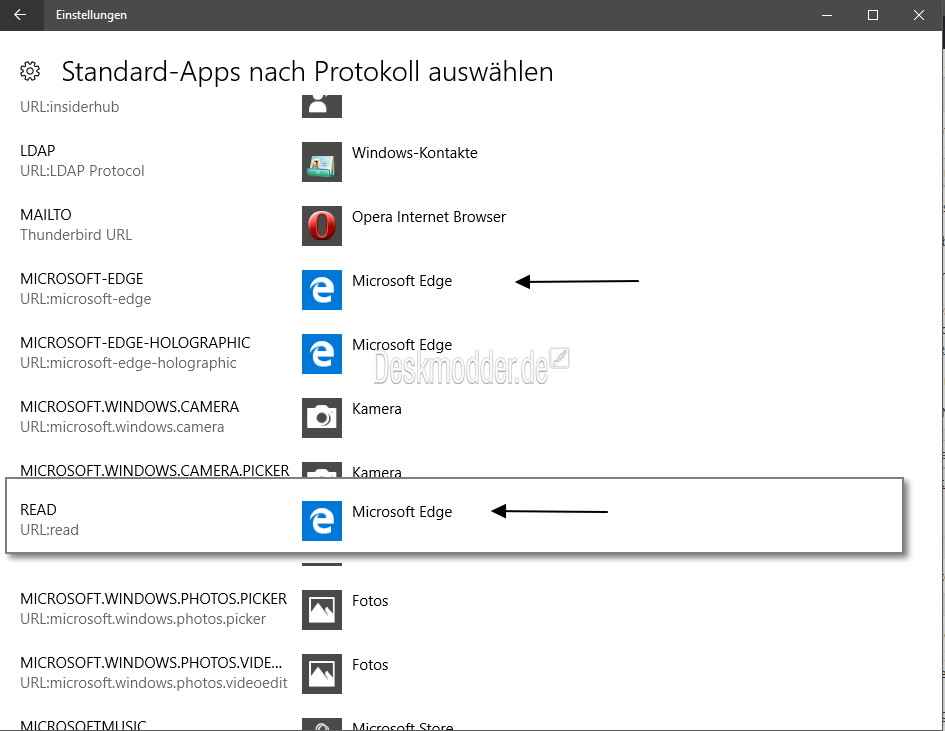The height and width of the screenshot is (731, 945).
Task: Click the "MICROSOFT-EDGE-HOLOGRAPHIC" protocol name
Action: [135, 343]
